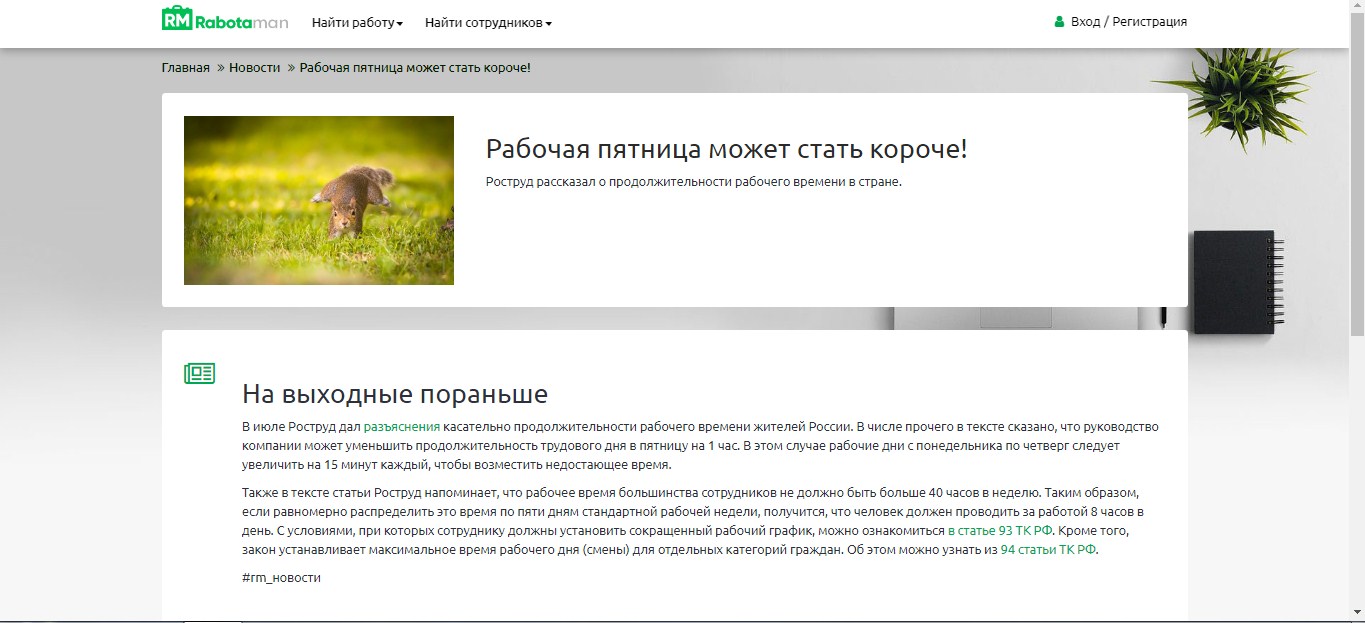Open the разъяснения link
This screenshot has width=1365, height=623.
pos(401,426)
